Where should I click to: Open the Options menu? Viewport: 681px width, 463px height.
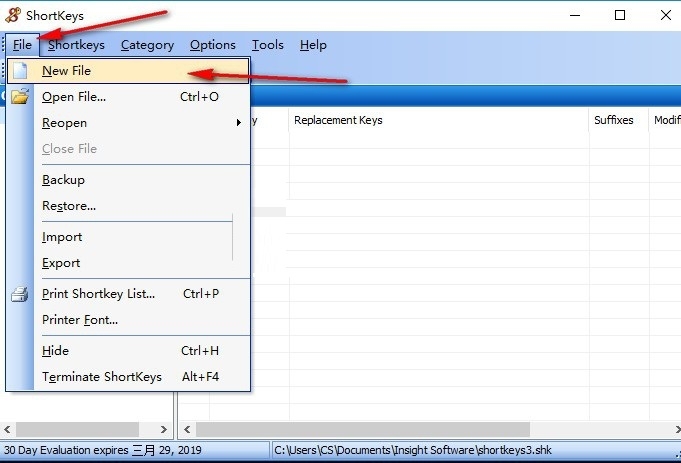[213, 45]
